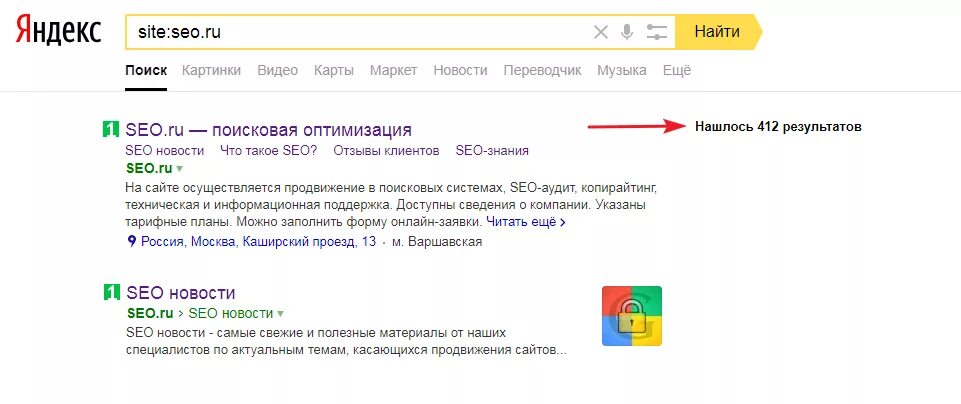Viewport: 961px width, 404px height.
Task: Open the Переводчик tab
Action: coord(542,71)
